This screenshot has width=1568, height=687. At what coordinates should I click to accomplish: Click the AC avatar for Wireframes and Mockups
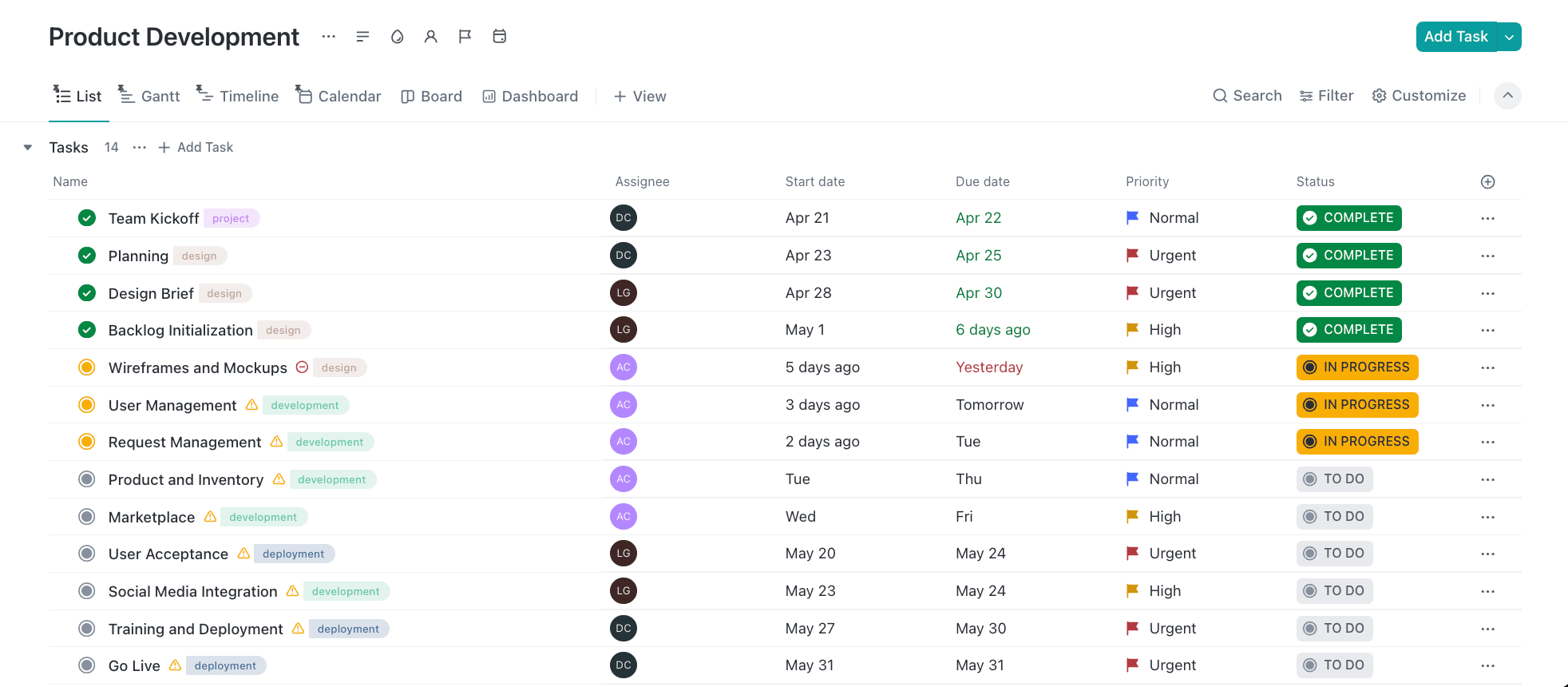pos(624,367)
